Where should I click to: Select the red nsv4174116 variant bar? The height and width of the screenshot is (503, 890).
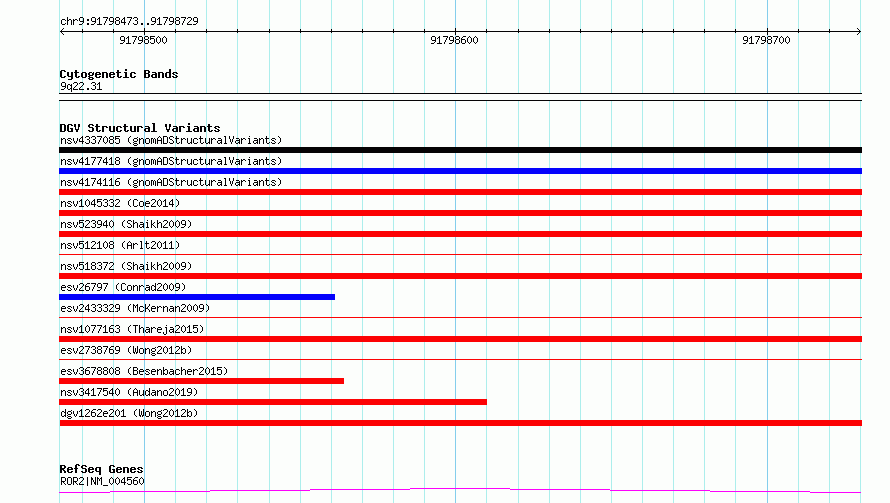pos(460,192)
